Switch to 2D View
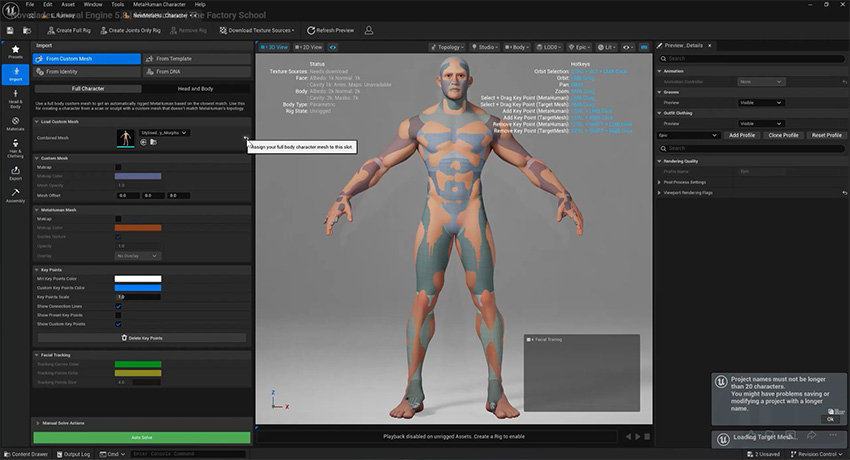Image resolution: width=850 pixels, height=460 pixels. tap(309, 47)
